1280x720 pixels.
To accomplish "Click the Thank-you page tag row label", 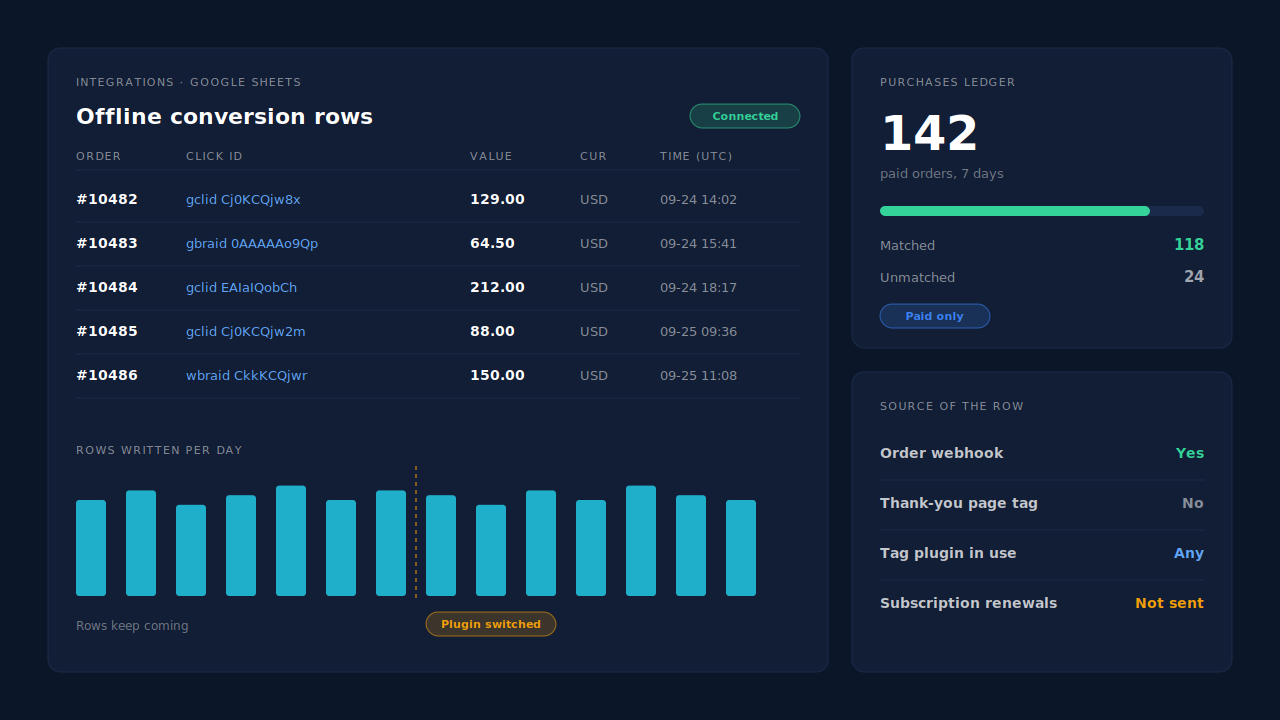I will pyautogui.click(x=959, y=503).
